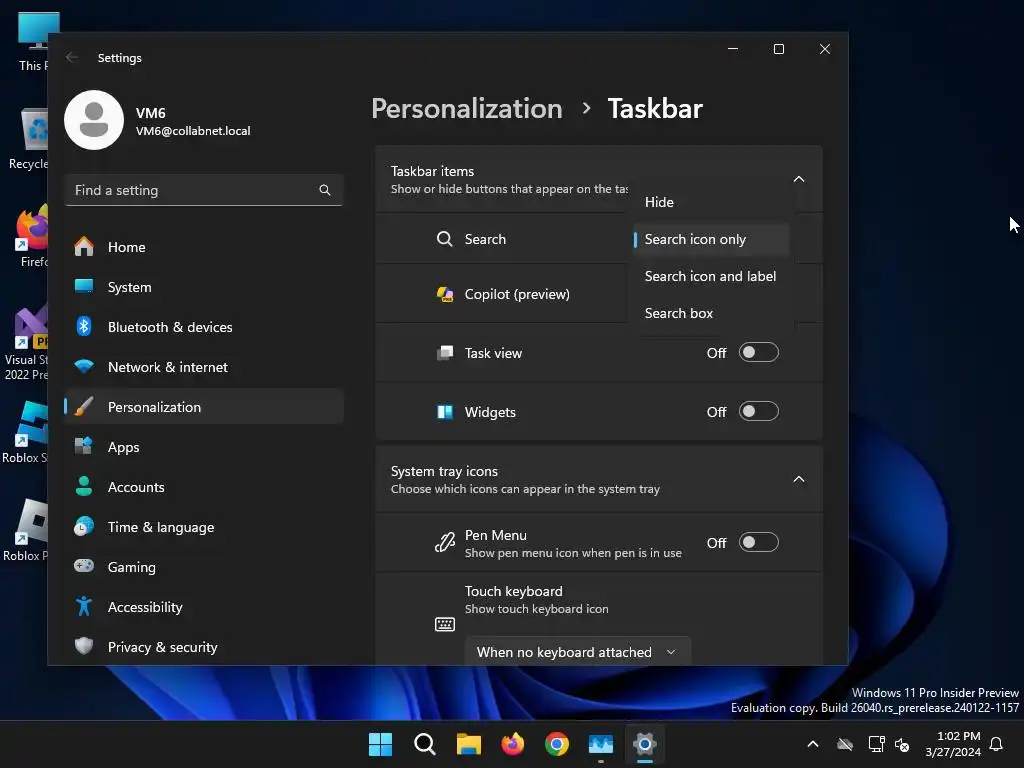Launch Chrome from the taskbar
Image resolution: width=1024 pixels, height=768 pixels.
(x=557, y=744)
